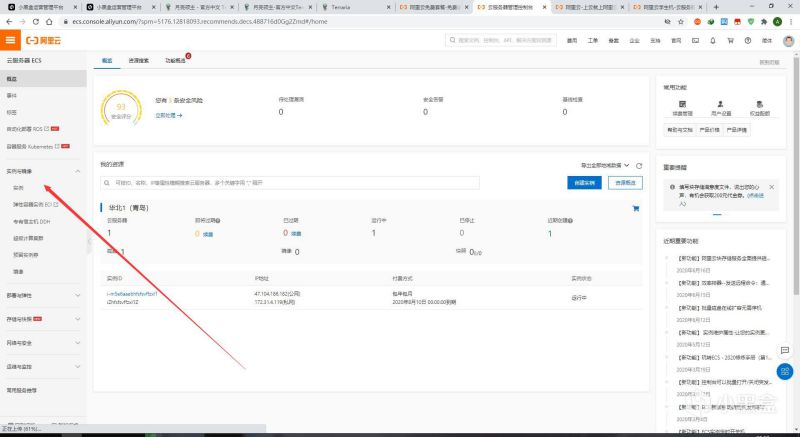Click the Product Details button
Screen dimensions: 800x437
coord(736,130)
